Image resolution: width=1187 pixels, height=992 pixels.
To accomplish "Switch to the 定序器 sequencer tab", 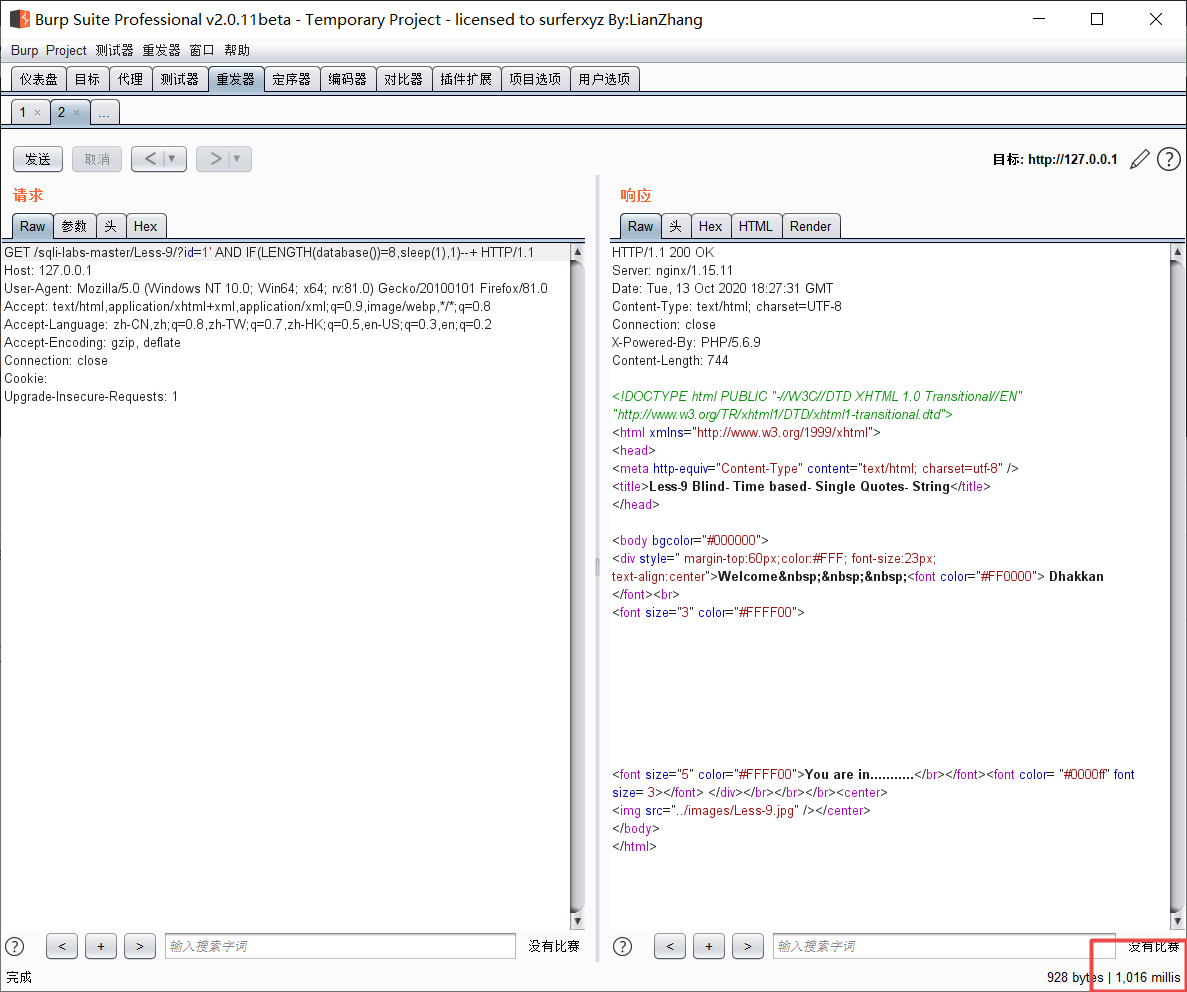I will click(x=291, y=79).
